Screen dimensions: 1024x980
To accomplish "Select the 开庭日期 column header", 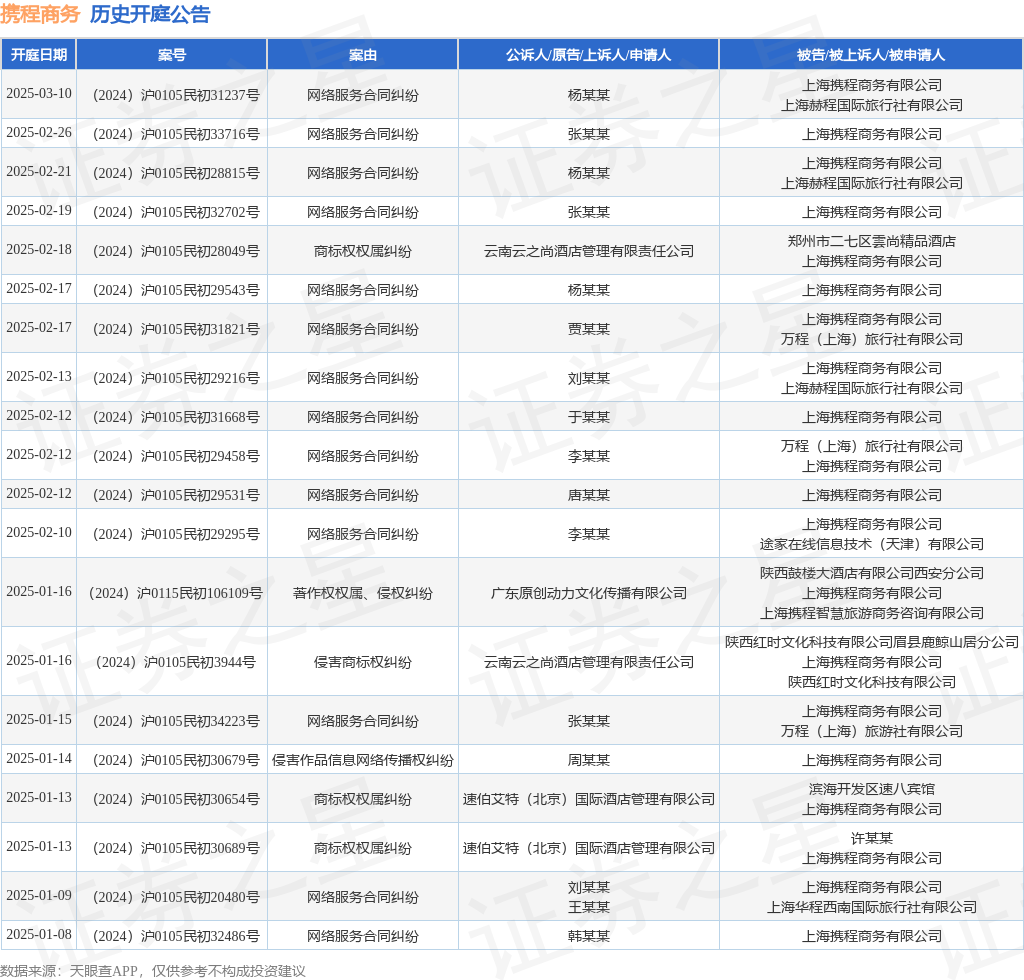I will pyautogui.click(x=39, y=55).
